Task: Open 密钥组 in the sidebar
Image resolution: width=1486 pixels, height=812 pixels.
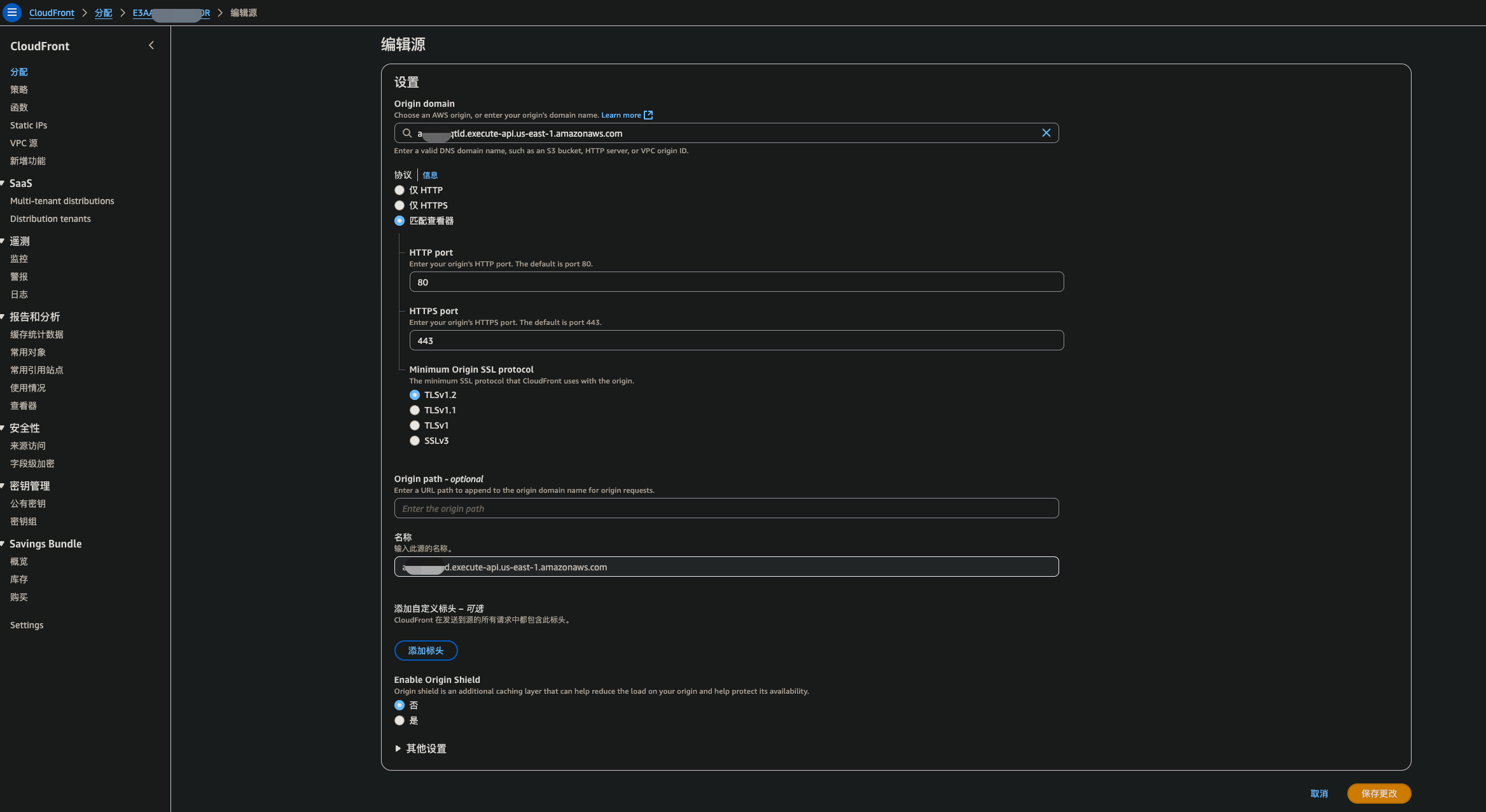Action: 24,521
